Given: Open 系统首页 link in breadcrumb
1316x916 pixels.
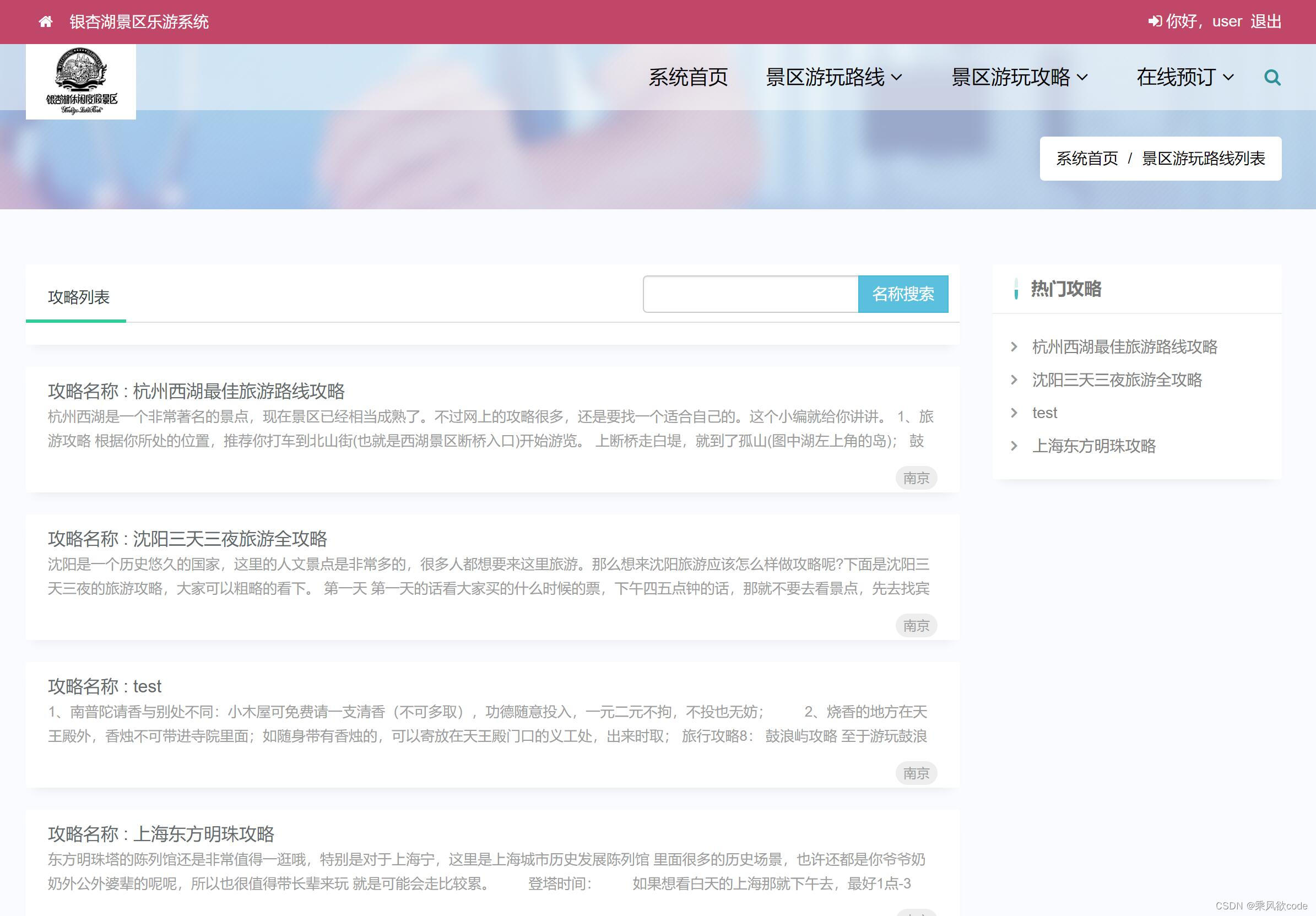Looking at the screenshot, I should pos(1087,159).
